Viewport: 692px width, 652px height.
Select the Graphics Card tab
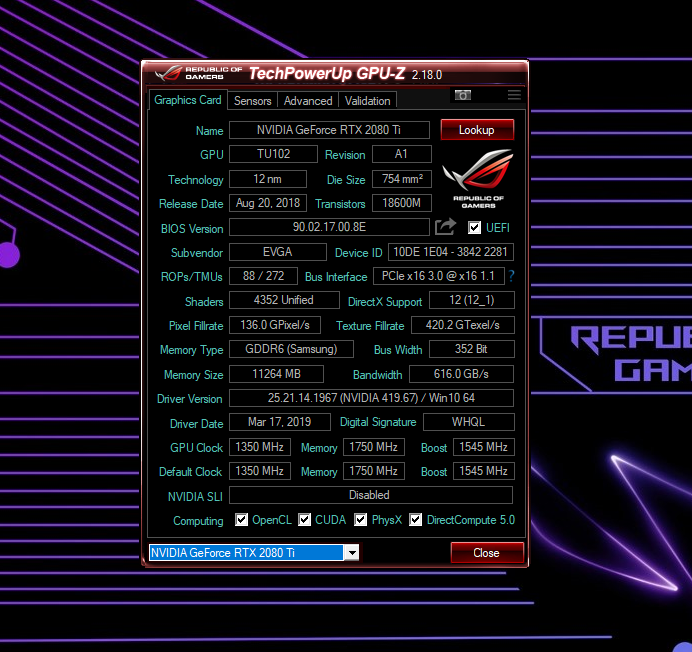[188, 100]
